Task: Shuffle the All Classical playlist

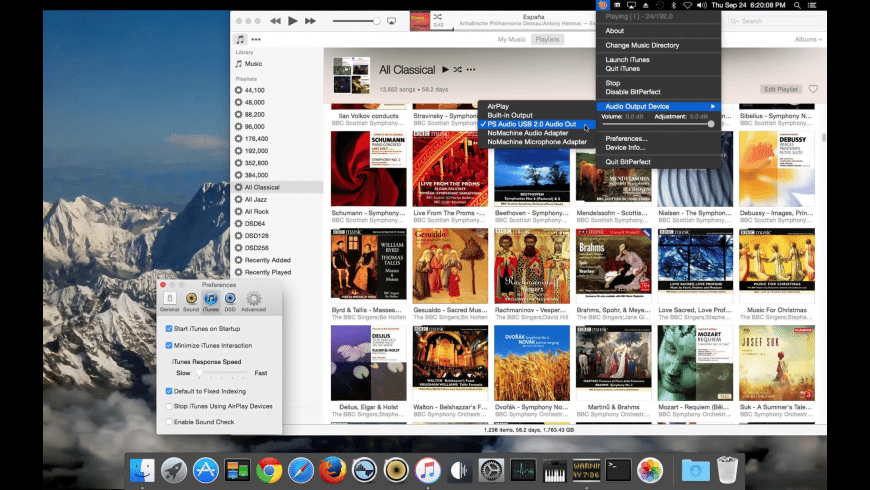Action: point(458,70)
